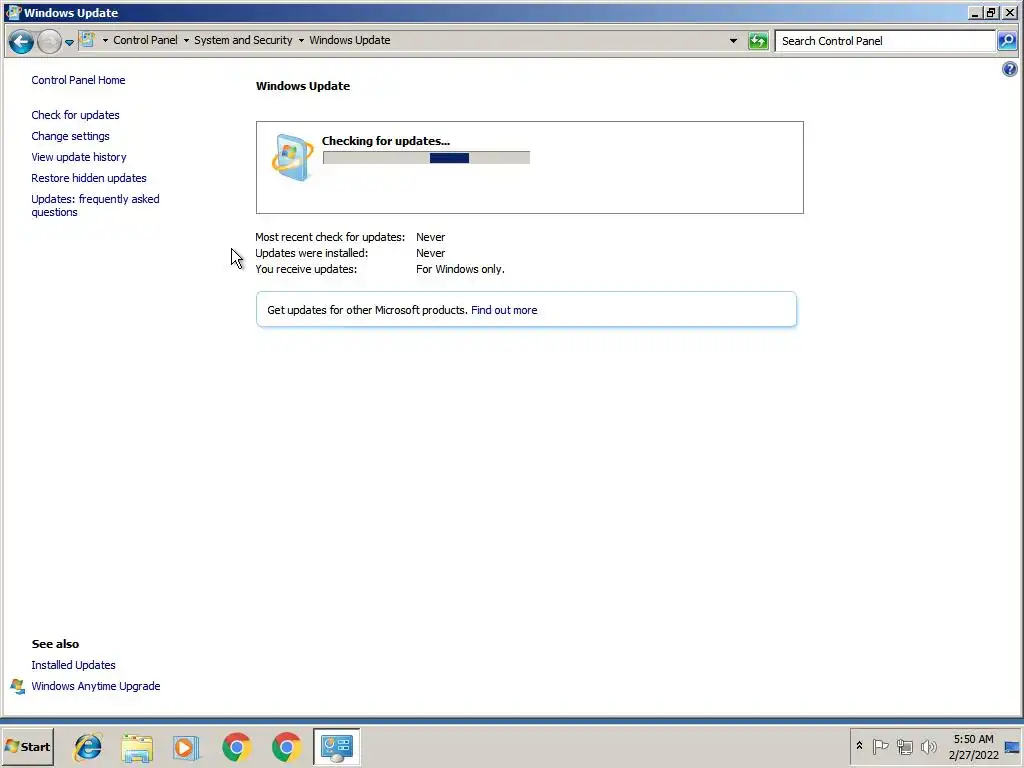1024x768 pixels.
Task: Select Control Panel in the breadcrumb
Action: pos(145,40)
